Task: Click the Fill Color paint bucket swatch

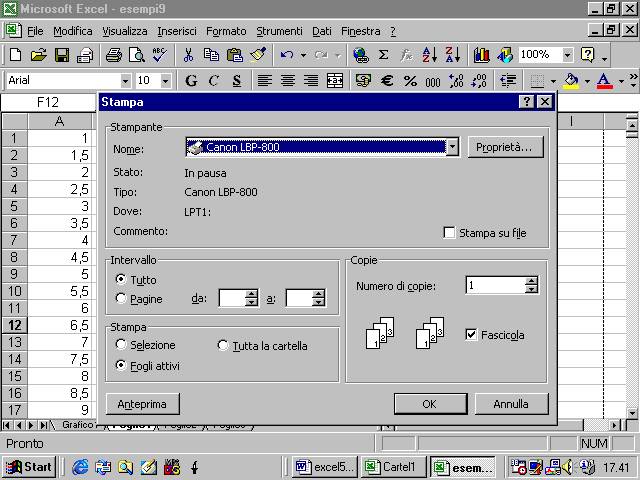Action: (571, 81)
